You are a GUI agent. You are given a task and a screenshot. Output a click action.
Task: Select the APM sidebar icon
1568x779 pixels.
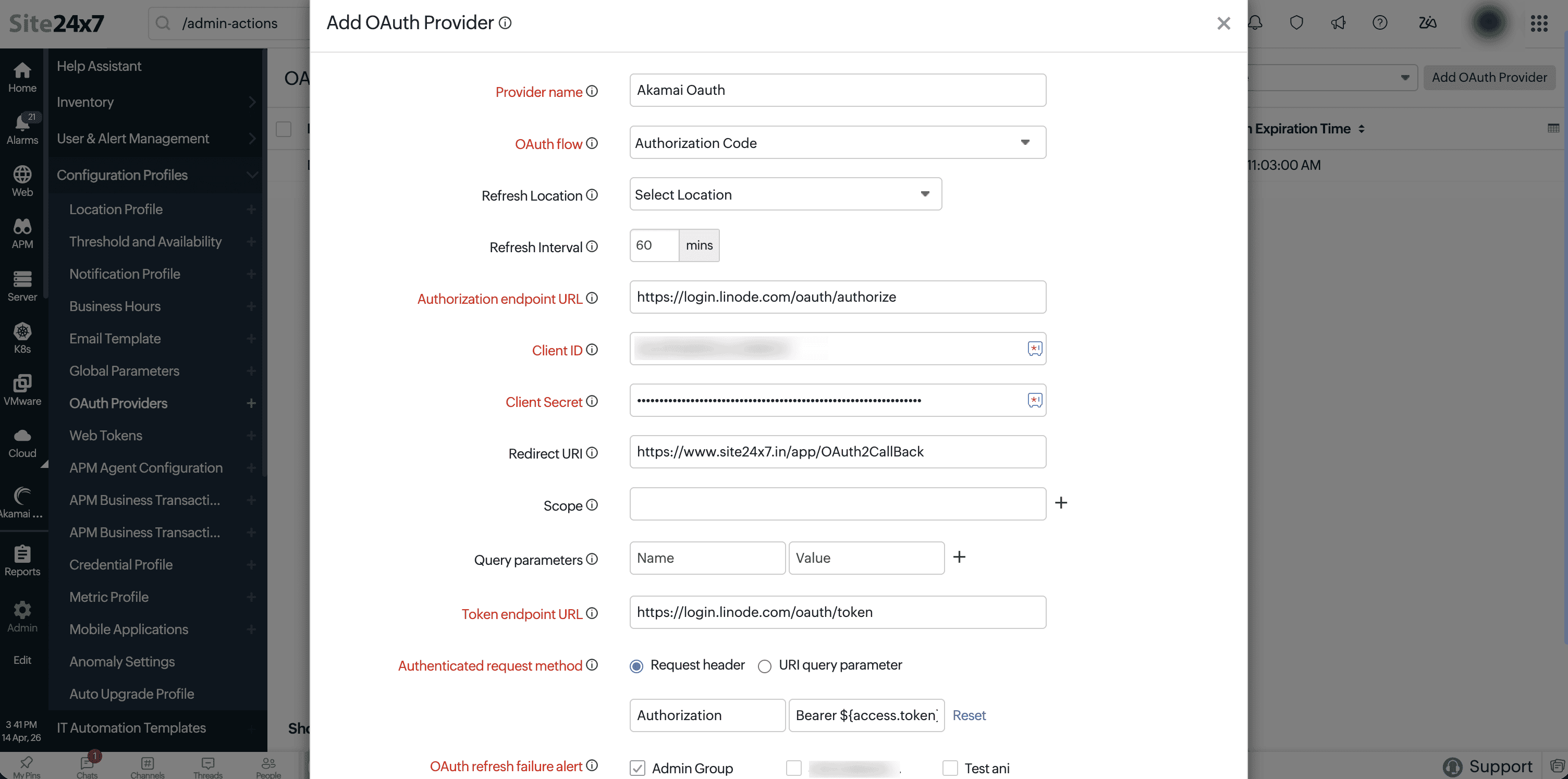(22, 232)
